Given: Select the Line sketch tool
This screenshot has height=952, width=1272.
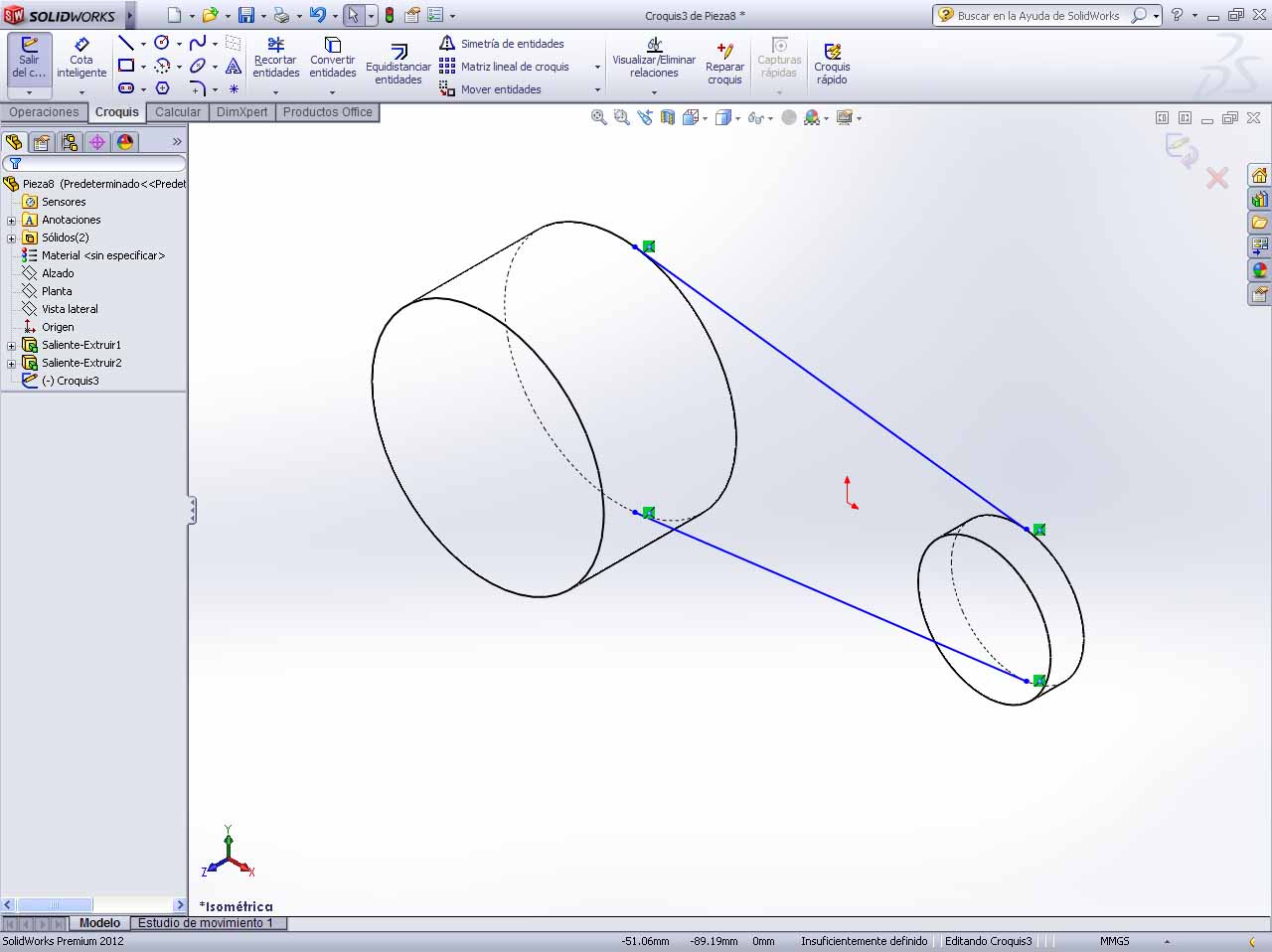Looking at the screenshot, I should 125,43.
